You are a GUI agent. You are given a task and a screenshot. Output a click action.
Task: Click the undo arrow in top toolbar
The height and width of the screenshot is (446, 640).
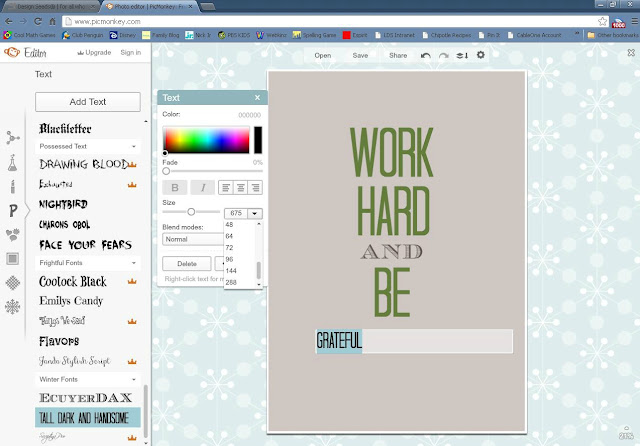click(426, 55)
